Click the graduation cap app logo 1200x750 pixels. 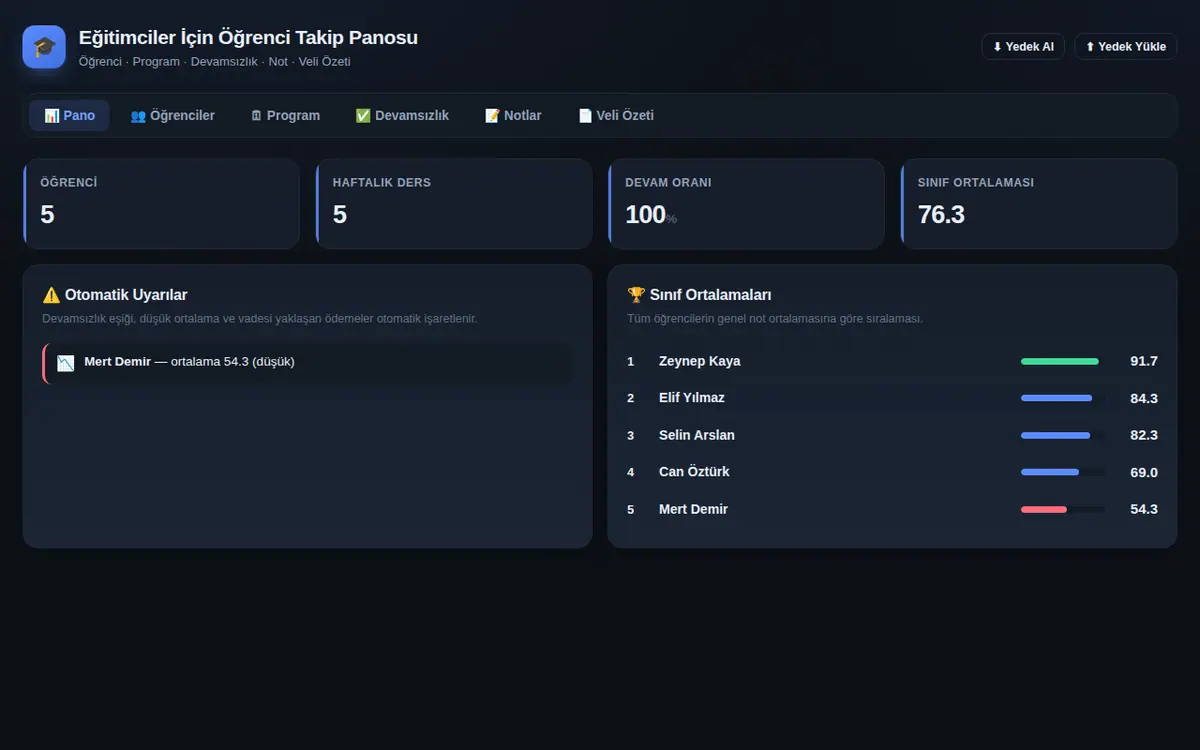click(44, 47)
